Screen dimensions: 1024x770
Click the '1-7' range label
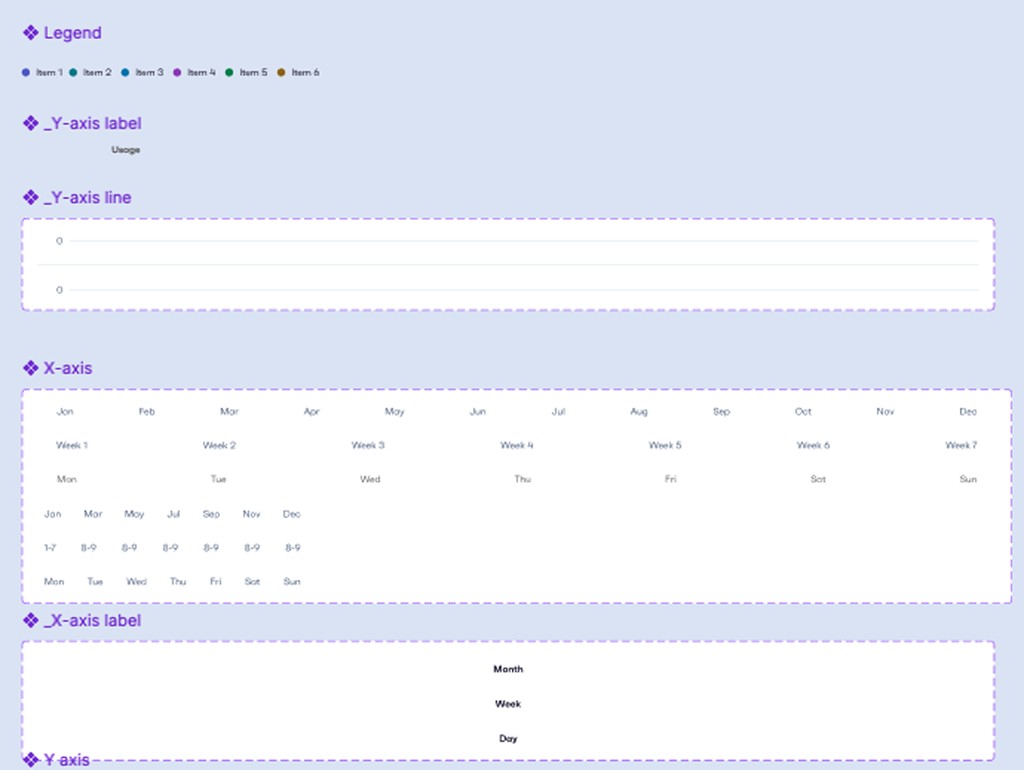[50, 547]
